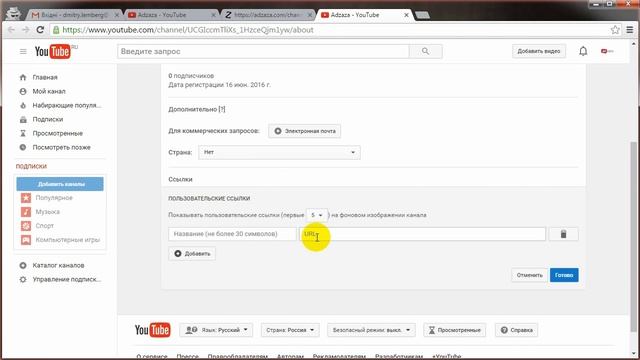The image size is (640, 360).
Task: Click the Популярное channel icon
Action: [x=26, y=198]
